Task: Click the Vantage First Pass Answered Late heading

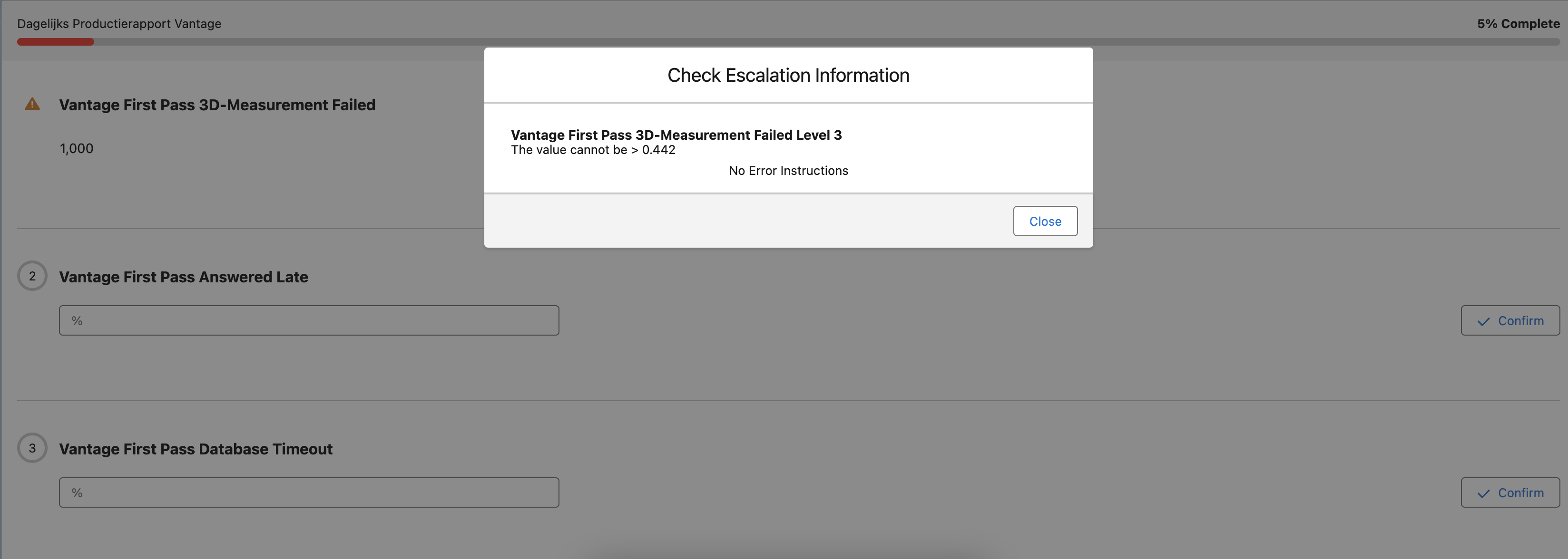Action: (x=183, y=278)
